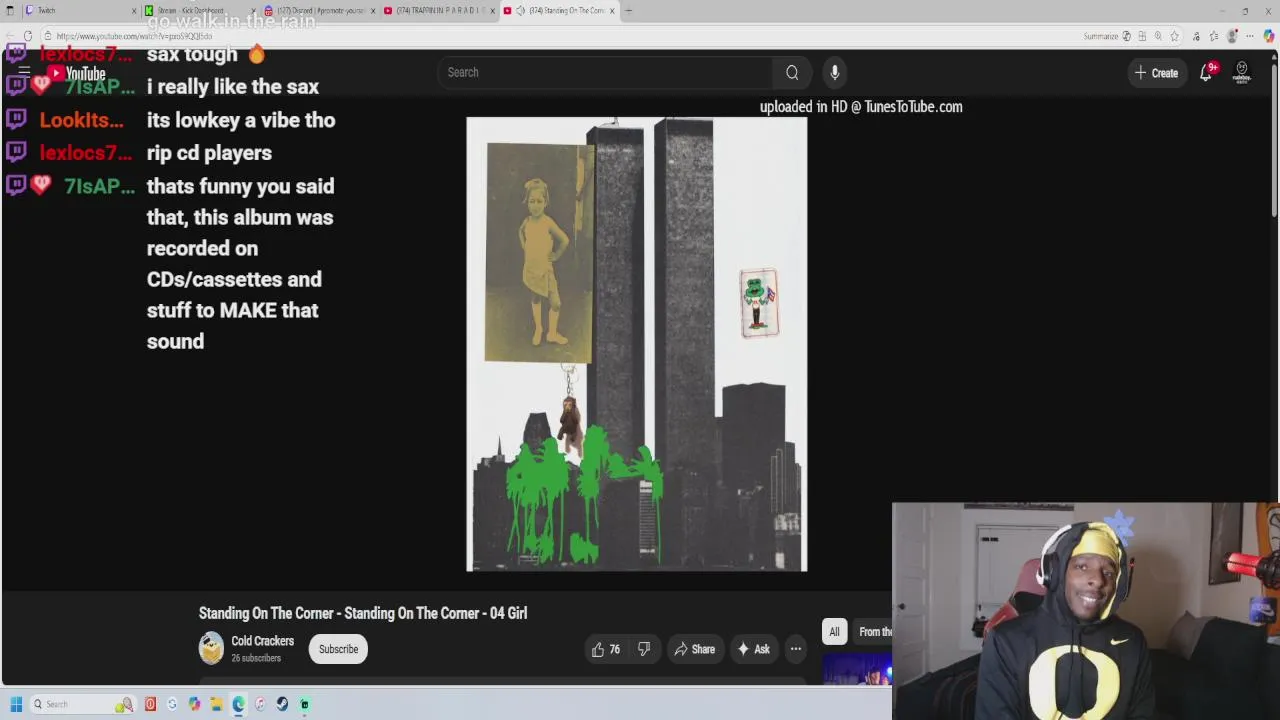Select the All filter chip
The width and height of the screenshot is (1280, 720).
pos(834,631)
